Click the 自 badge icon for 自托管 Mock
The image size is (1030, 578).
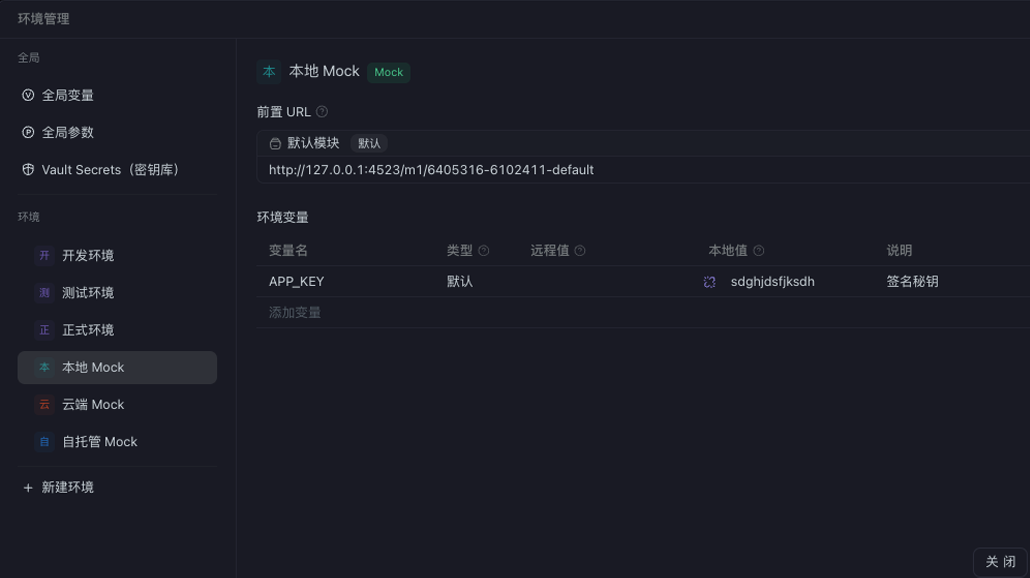pyautogui.click(x=44, y=442)
